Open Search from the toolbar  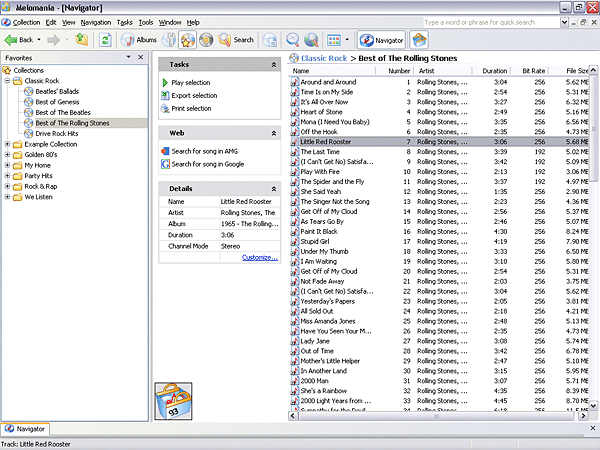236,40
